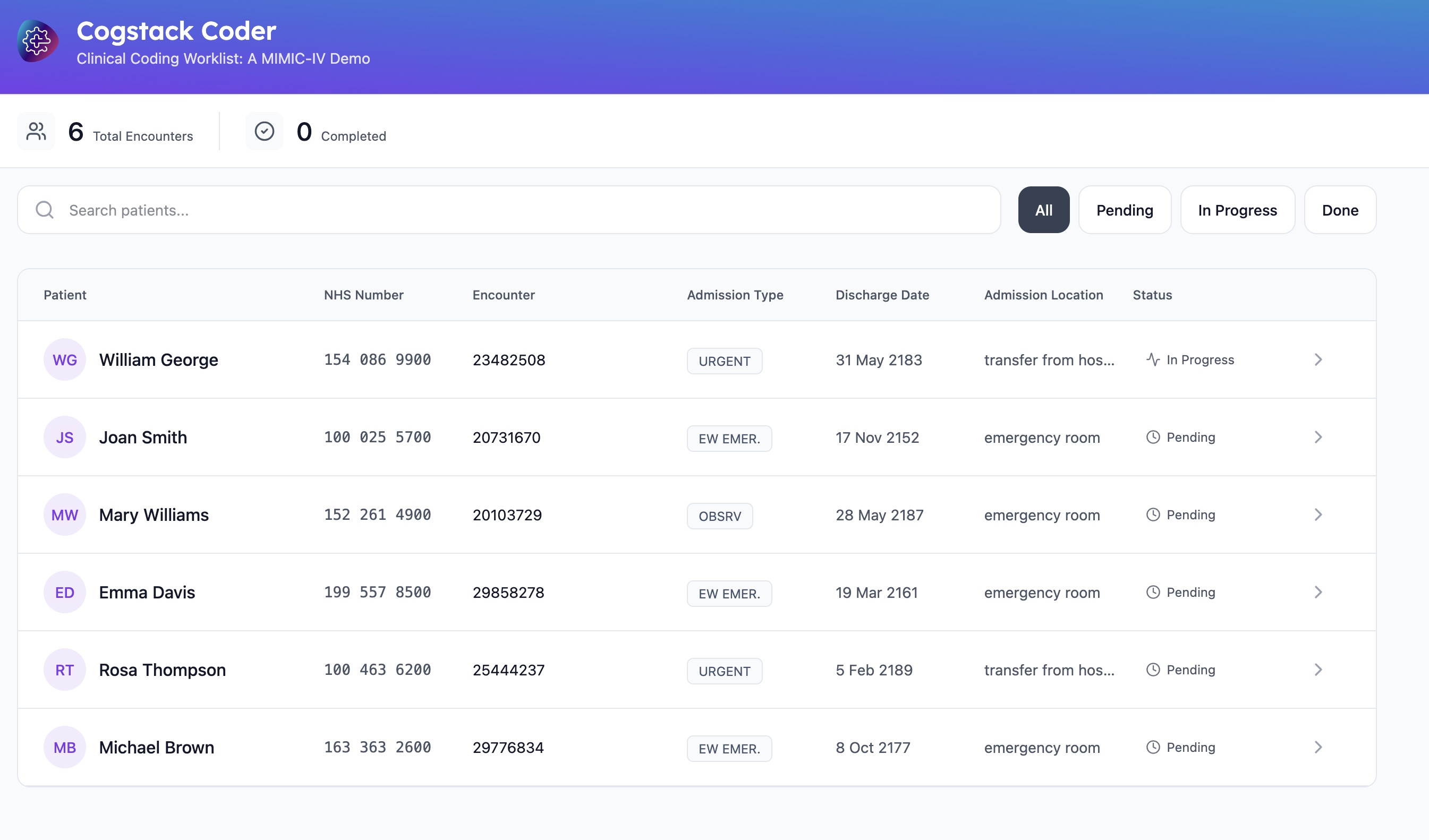Click the MB avatar for Michael Brown
Viewport: 1429px width, 840px height.
click(65, 748)
